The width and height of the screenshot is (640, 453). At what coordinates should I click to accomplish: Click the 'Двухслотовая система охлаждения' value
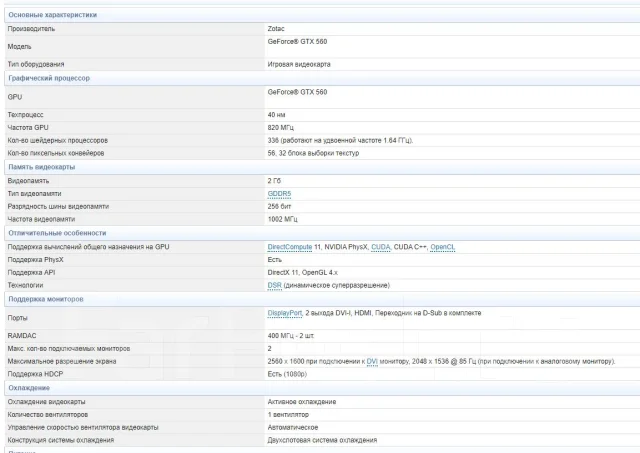pyautogui.click(x=322, y=440)
